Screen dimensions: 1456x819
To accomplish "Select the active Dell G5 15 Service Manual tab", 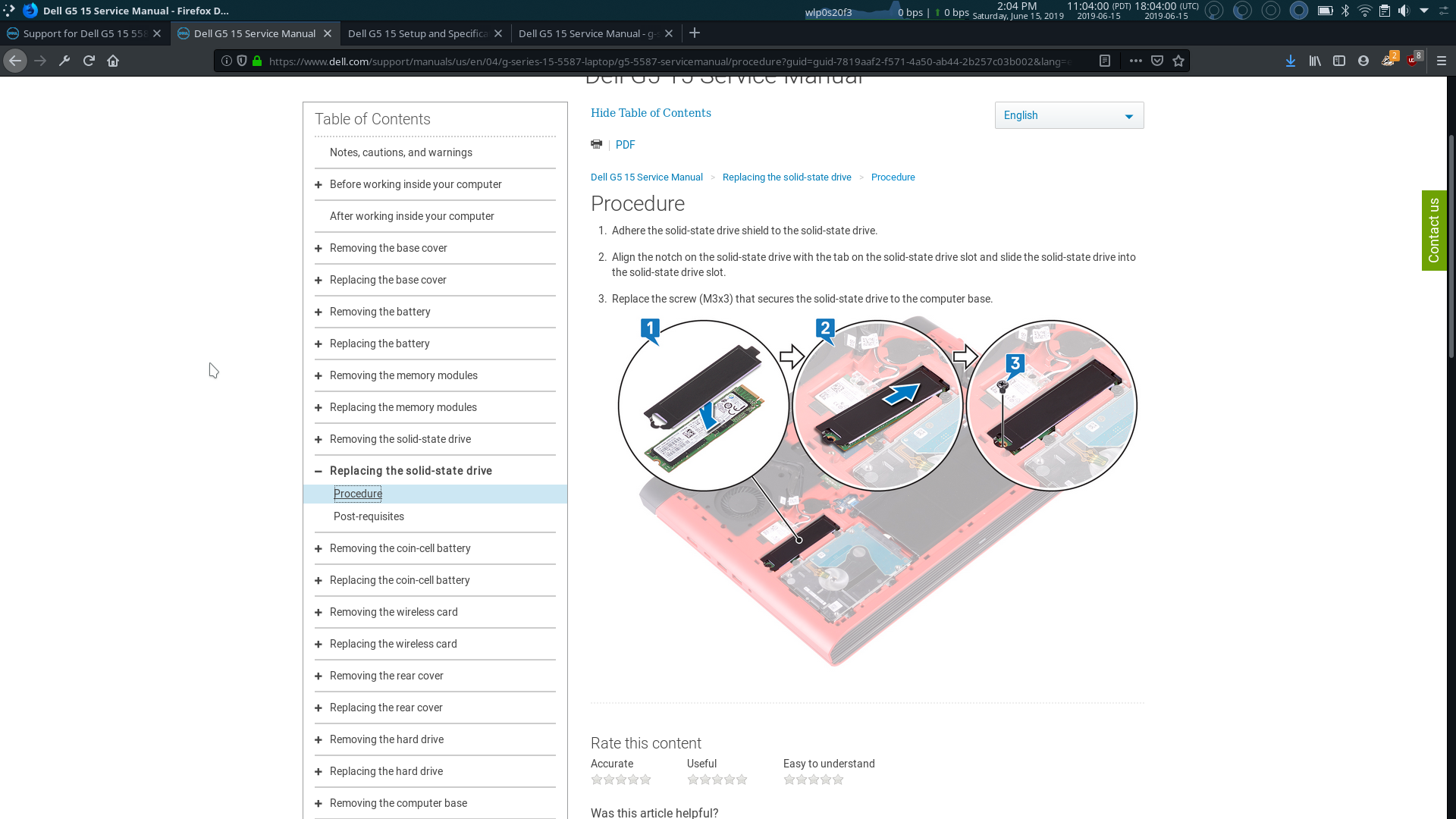I will click(254, 33).
